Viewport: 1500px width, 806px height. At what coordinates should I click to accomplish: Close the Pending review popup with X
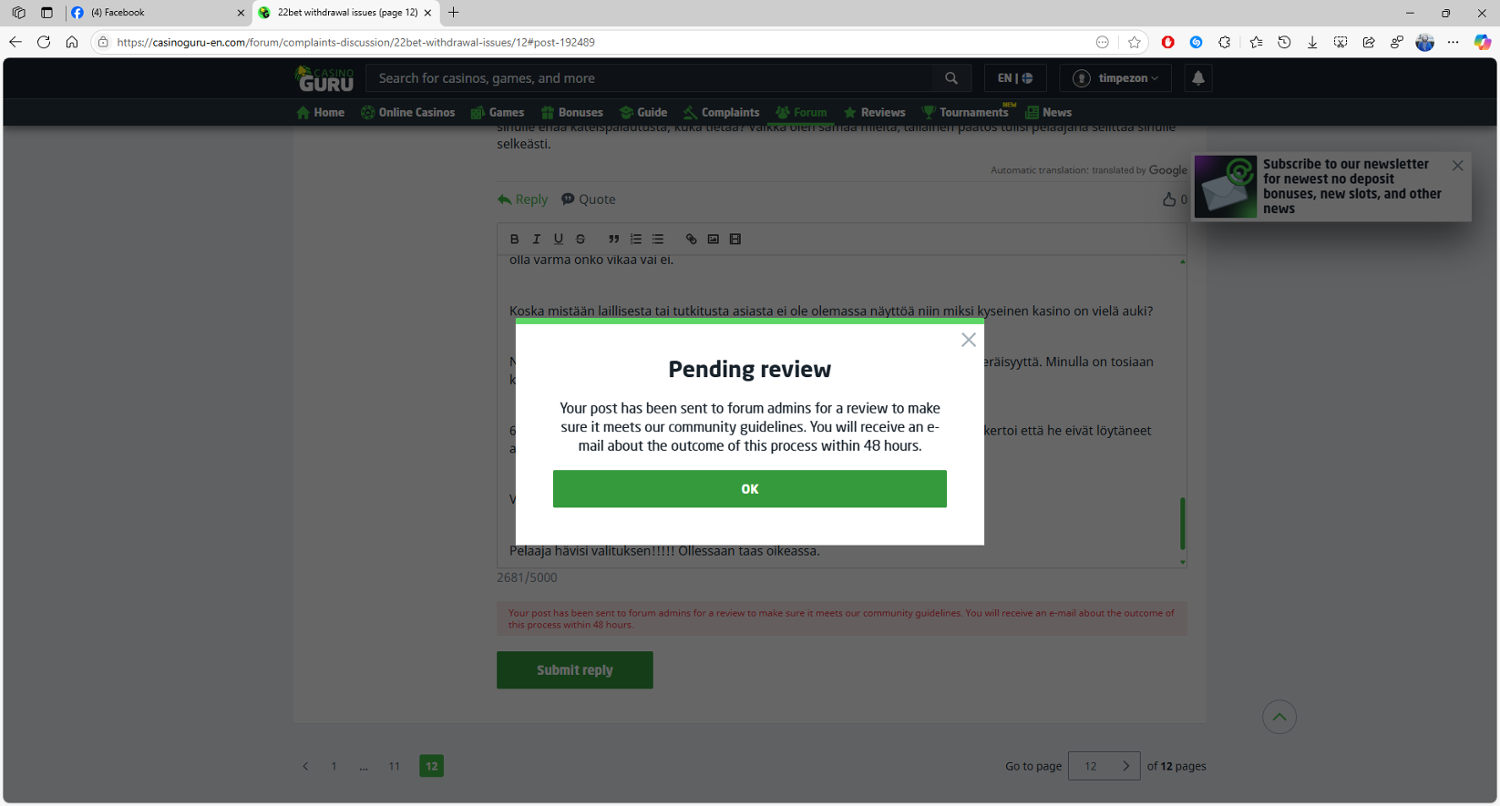[x=968, y=340]
